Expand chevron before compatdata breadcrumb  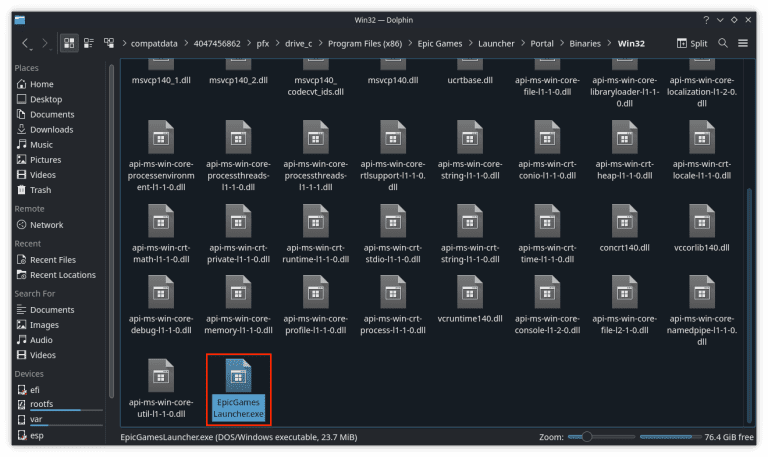124,44
